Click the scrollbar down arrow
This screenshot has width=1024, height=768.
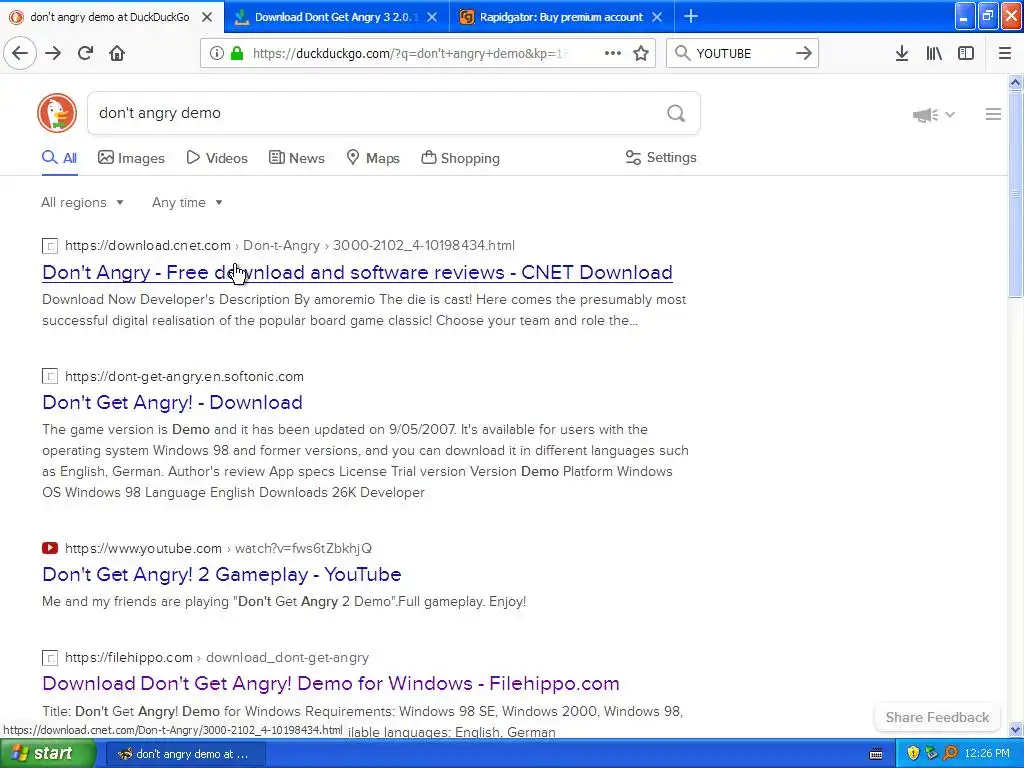coord(1015,730)
